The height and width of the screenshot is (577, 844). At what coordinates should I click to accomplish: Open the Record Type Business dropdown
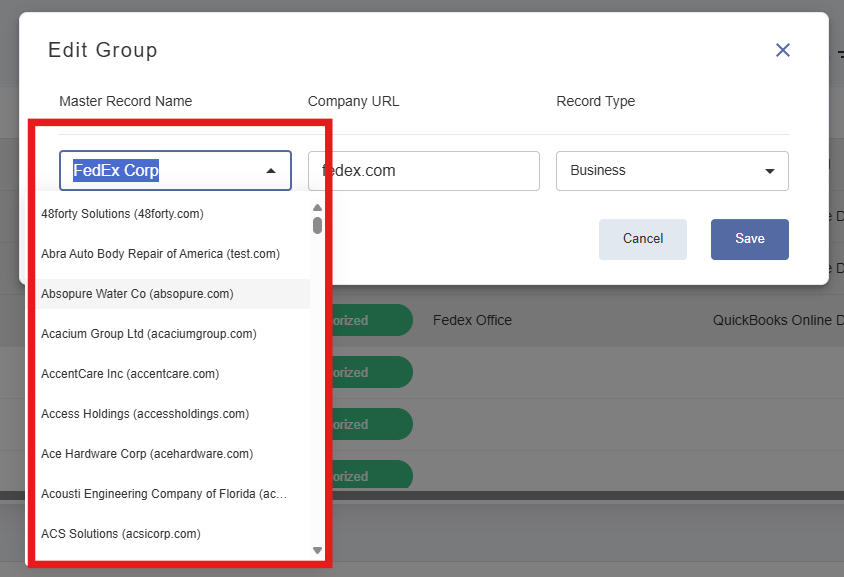(x=672, y=171)
